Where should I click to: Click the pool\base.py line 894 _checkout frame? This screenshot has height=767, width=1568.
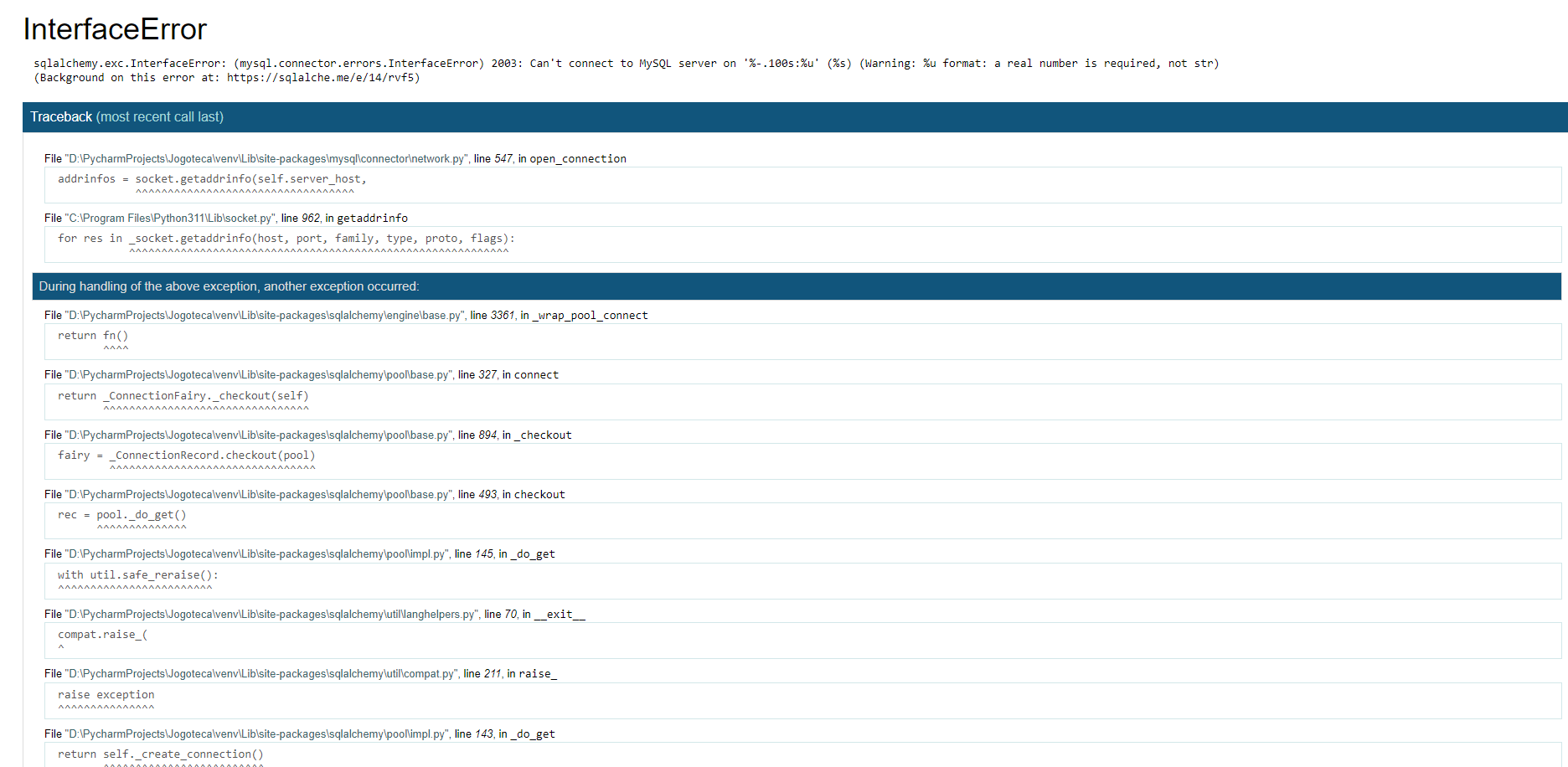pos(308,435)
